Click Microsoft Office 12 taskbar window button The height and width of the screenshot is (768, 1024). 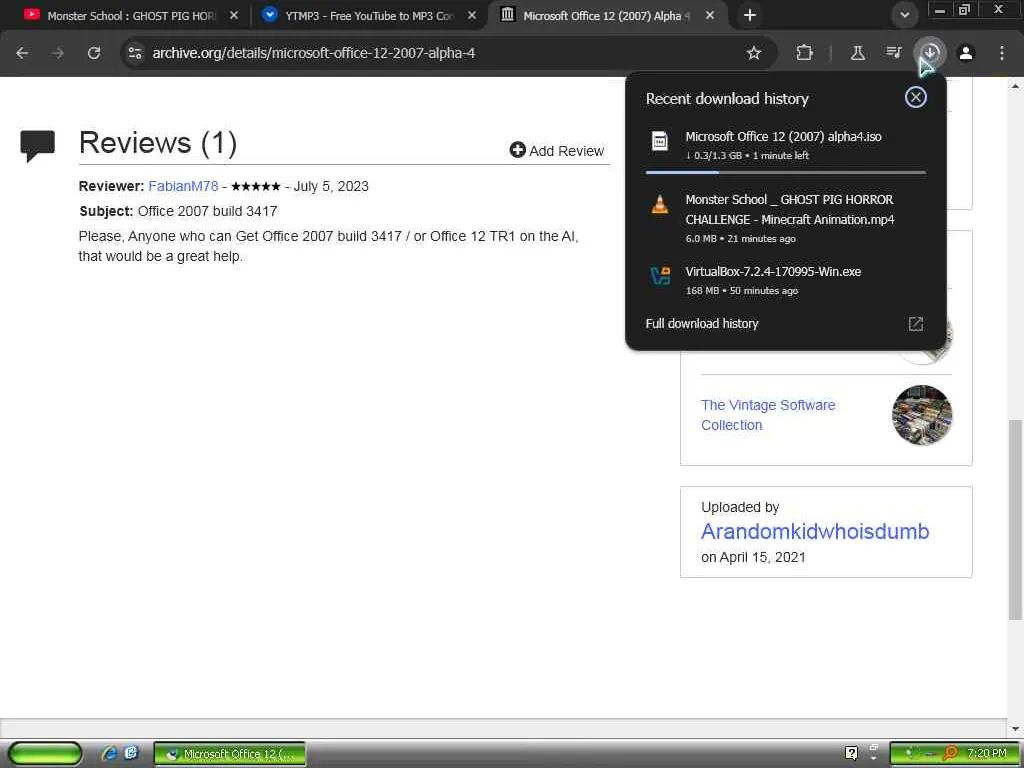click(230, 754)
